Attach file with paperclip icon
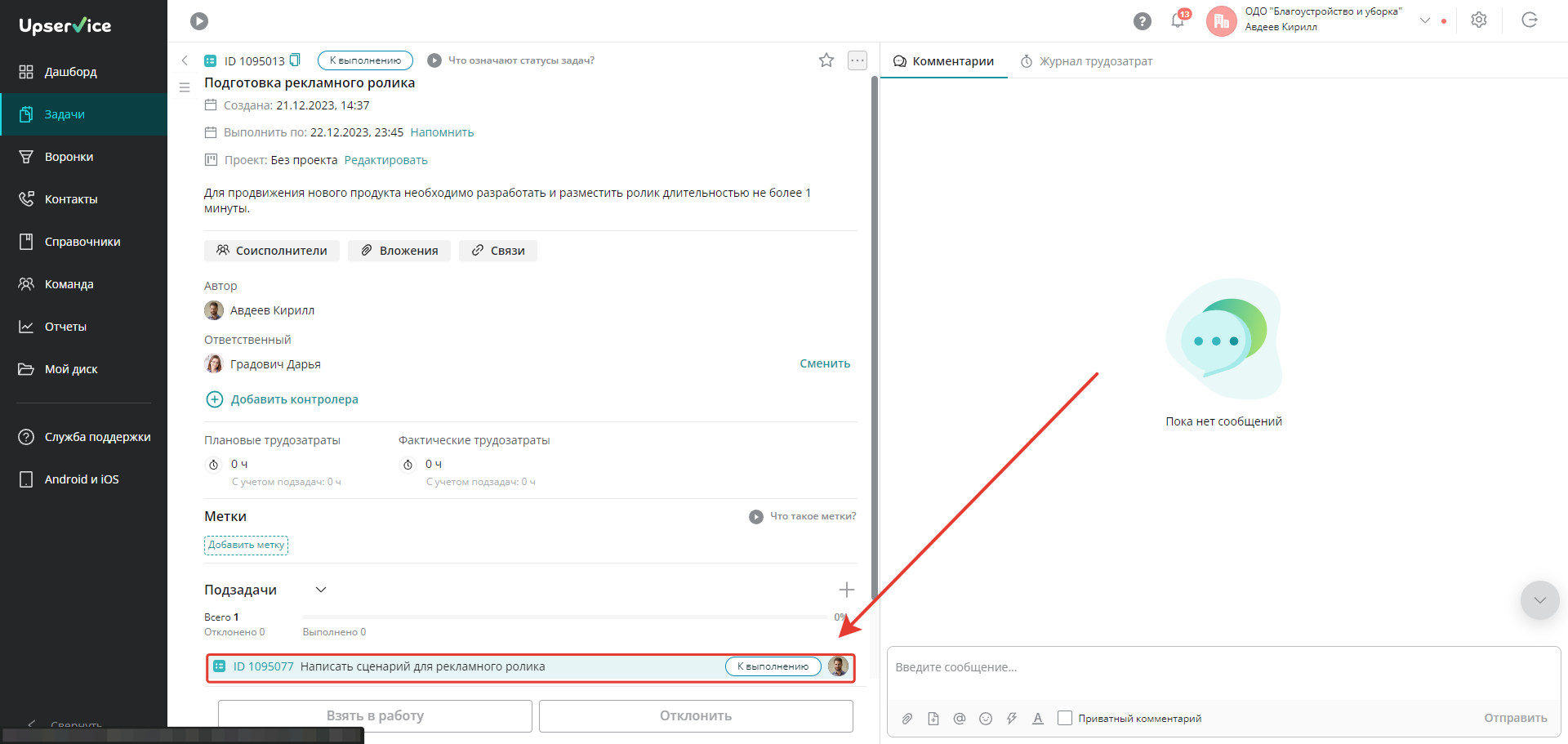 pos(907,719)
